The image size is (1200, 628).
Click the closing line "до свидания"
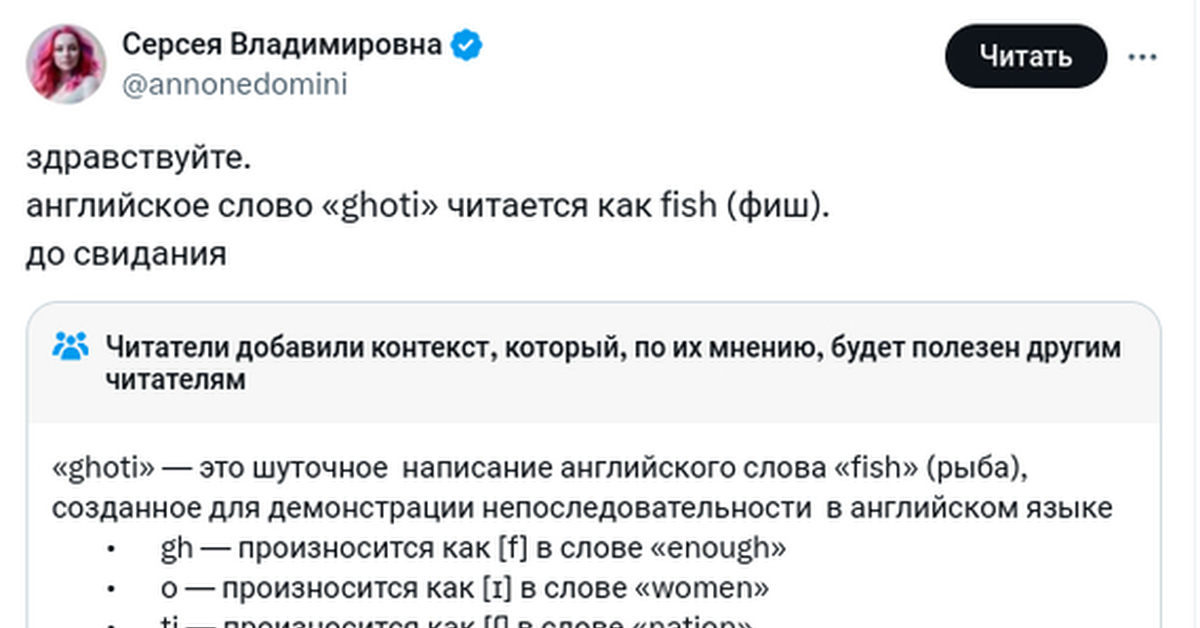click(x=126, y=253)
